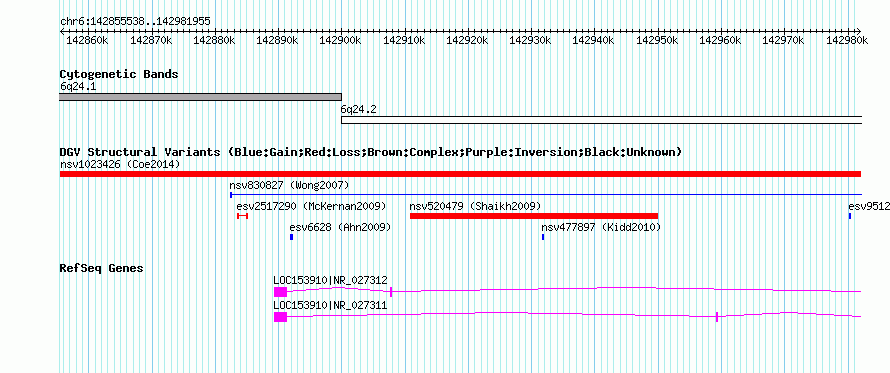Image resolution: width=890 pixels, height=373 pixels.
Task: Open the esv6628 (Ahn2009) label
Action: pyautogui.click(x=340, y=227)
